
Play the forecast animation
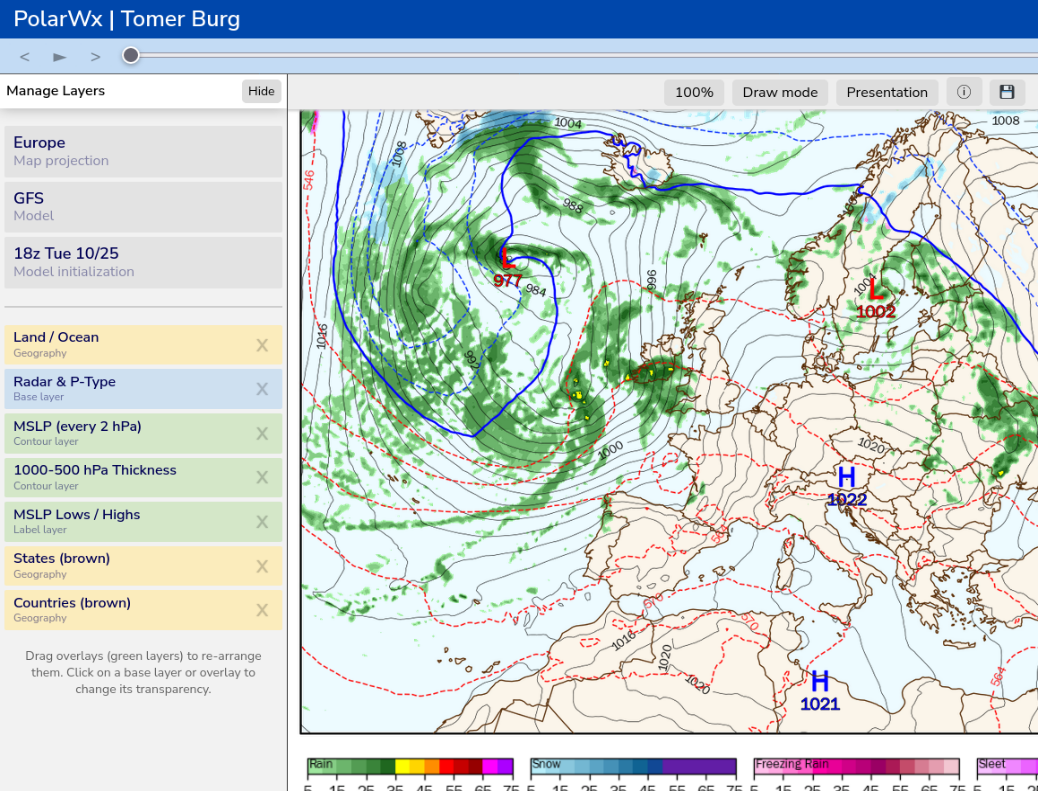click(x=60, y=57)
